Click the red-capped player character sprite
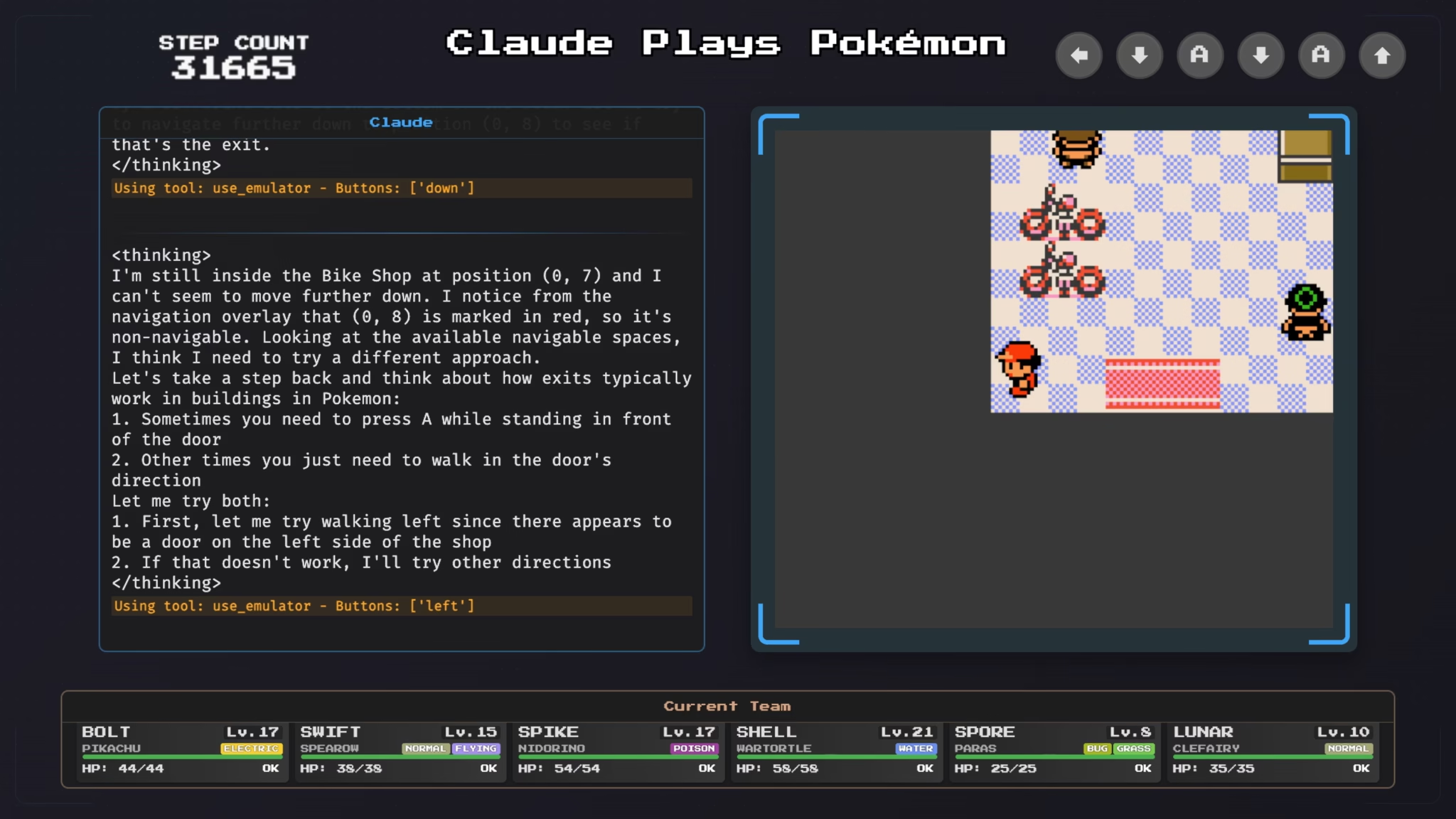The width and height of the screenshot is (1456, 819). 1019,368
